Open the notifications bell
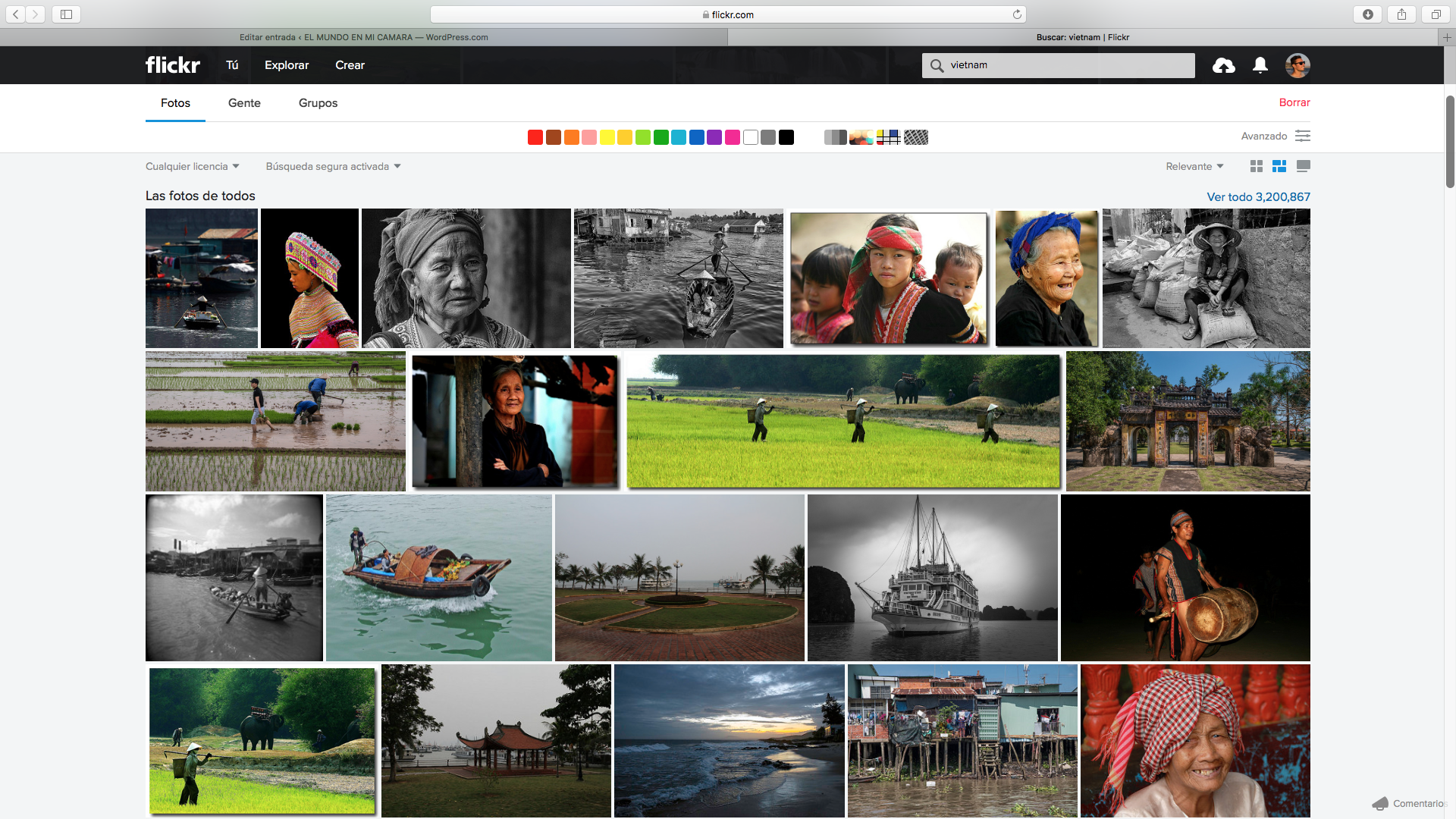The image size is (1456, 819). (x=1260, y=65)
